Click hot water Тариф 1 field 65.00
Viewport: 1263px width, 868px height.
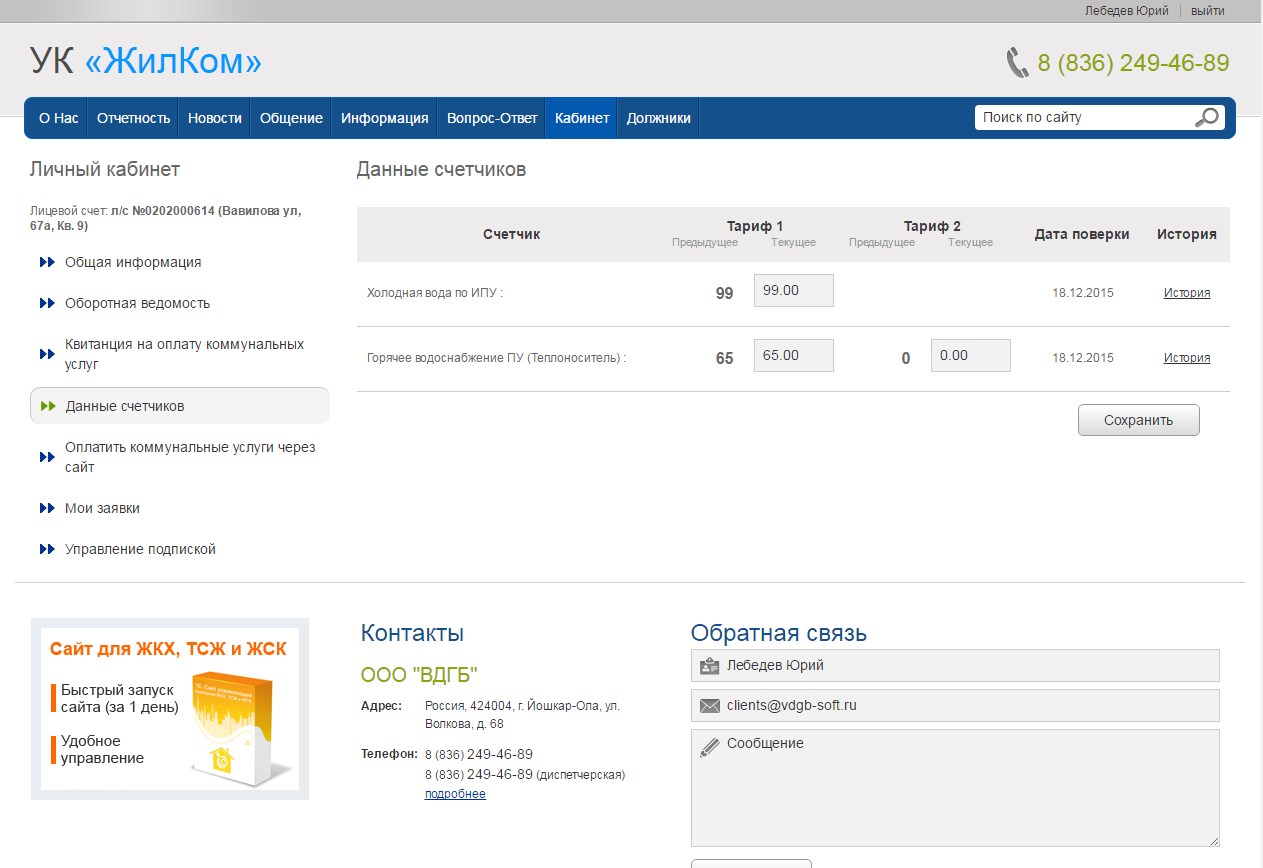794,355
